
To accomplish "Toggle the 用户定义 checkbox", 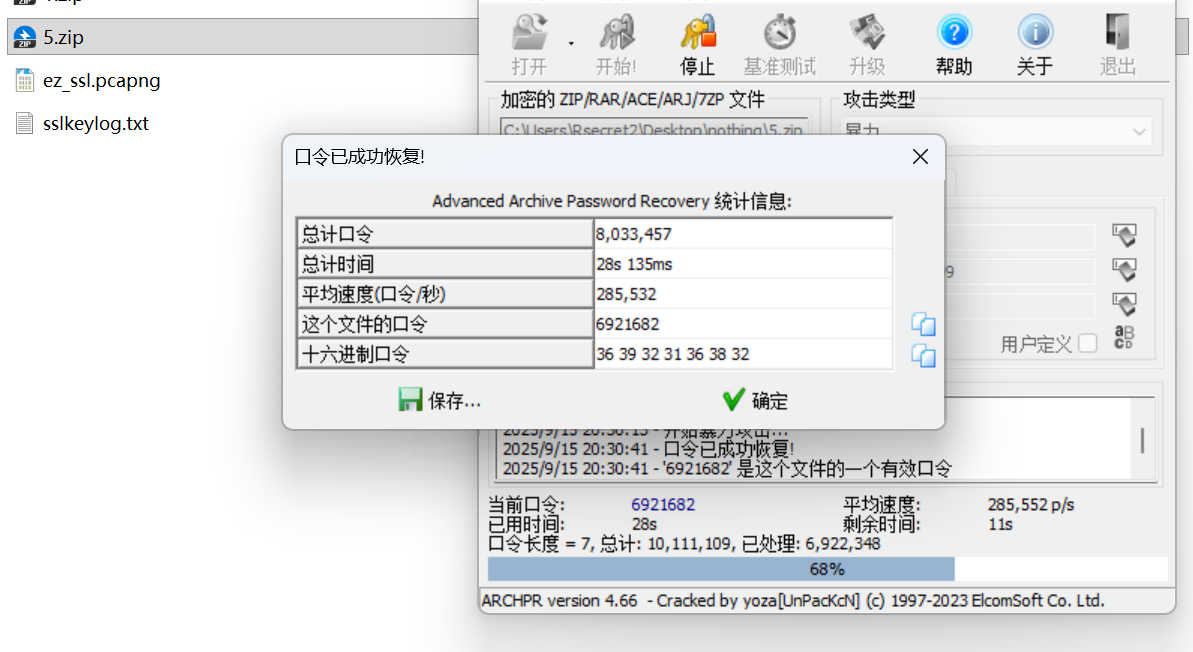I will (x=1088, y=344).
